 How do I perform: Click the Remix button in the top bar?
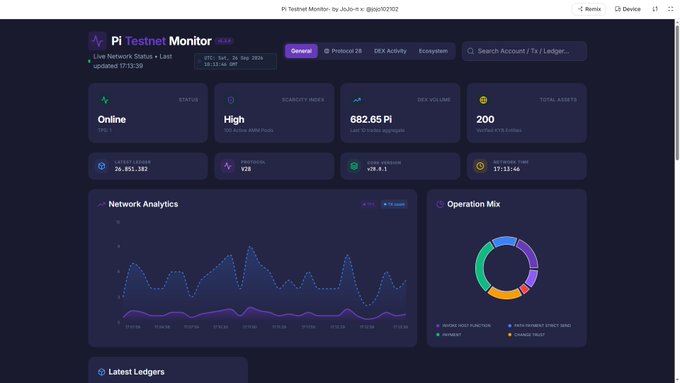(589, 9)
